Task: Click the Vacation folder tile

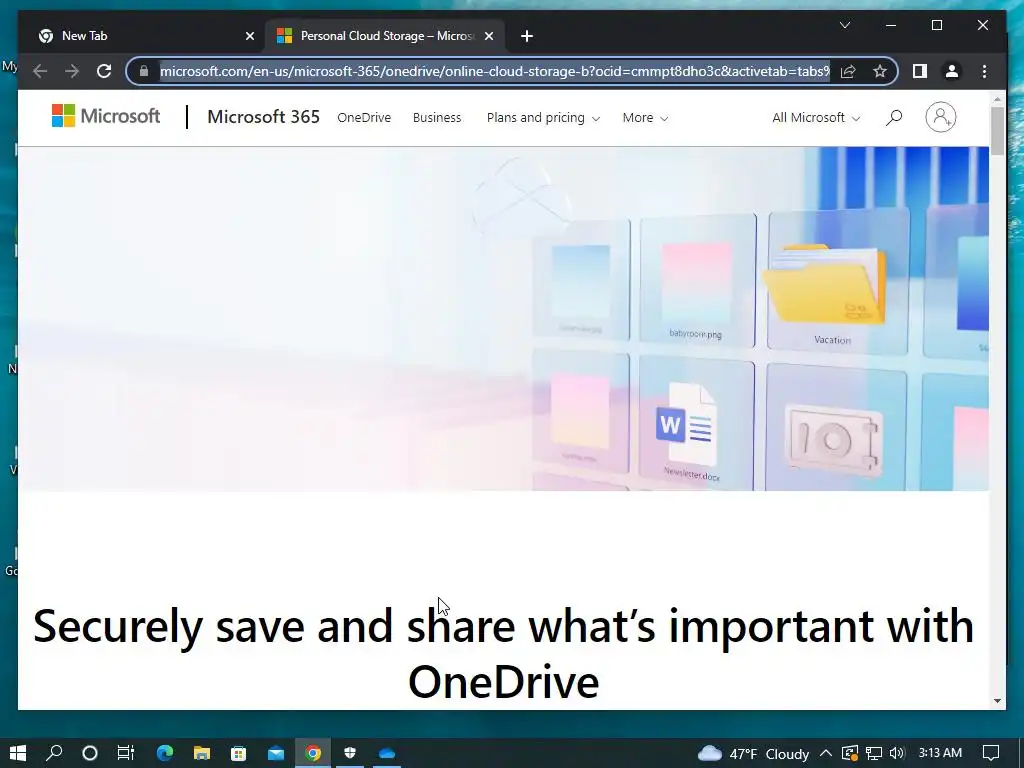Action: coord(837,283)
